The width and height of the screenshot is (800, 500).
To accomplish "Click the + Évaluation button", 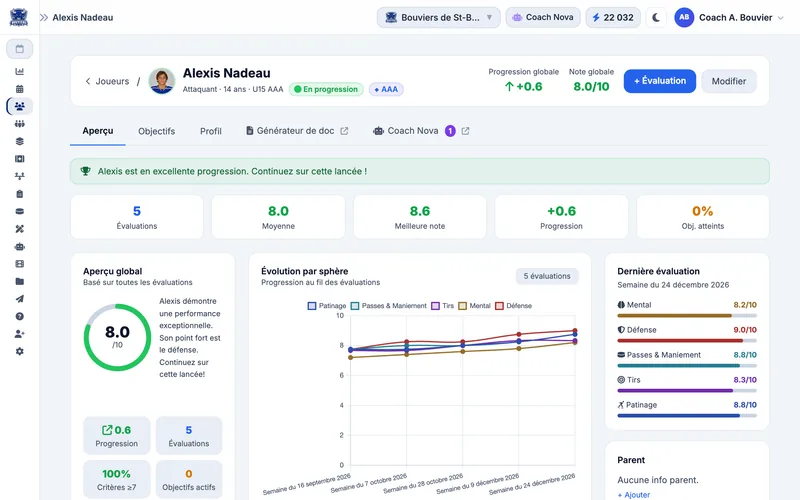I will click(x=660, y=81).
